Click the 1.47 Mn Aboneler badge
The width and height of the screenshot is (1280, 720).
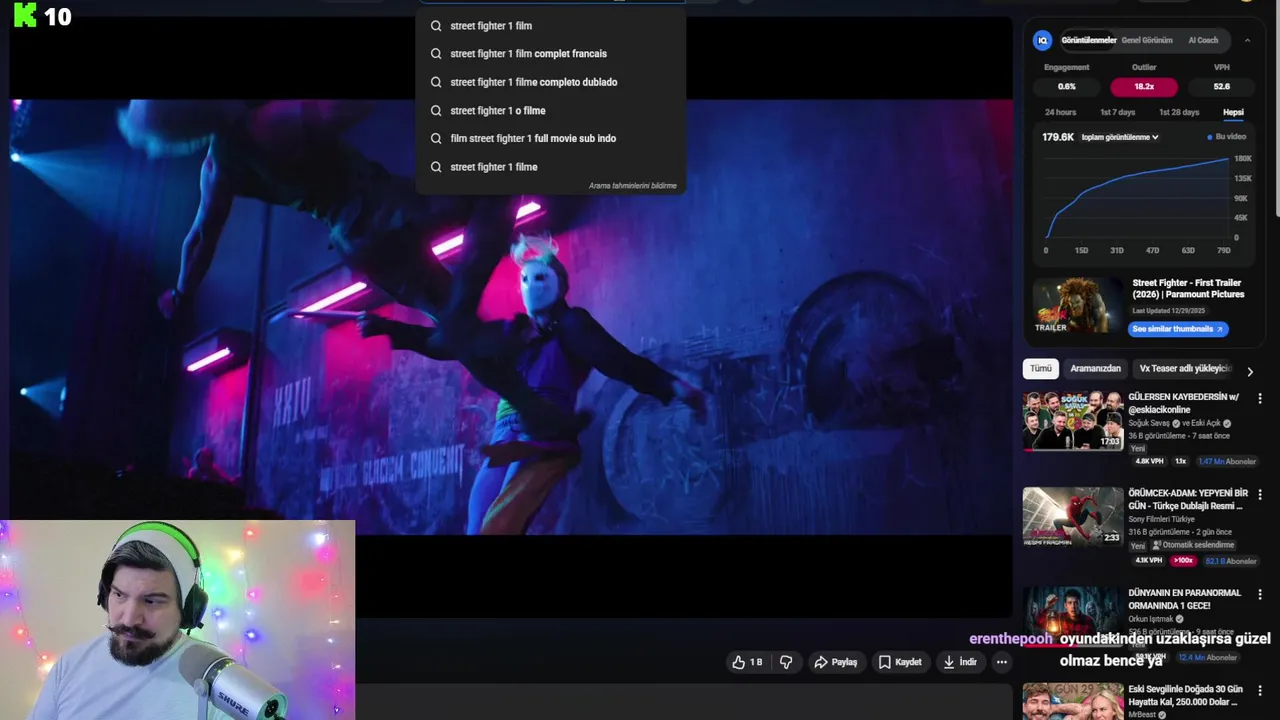[x=1227, y=462]
